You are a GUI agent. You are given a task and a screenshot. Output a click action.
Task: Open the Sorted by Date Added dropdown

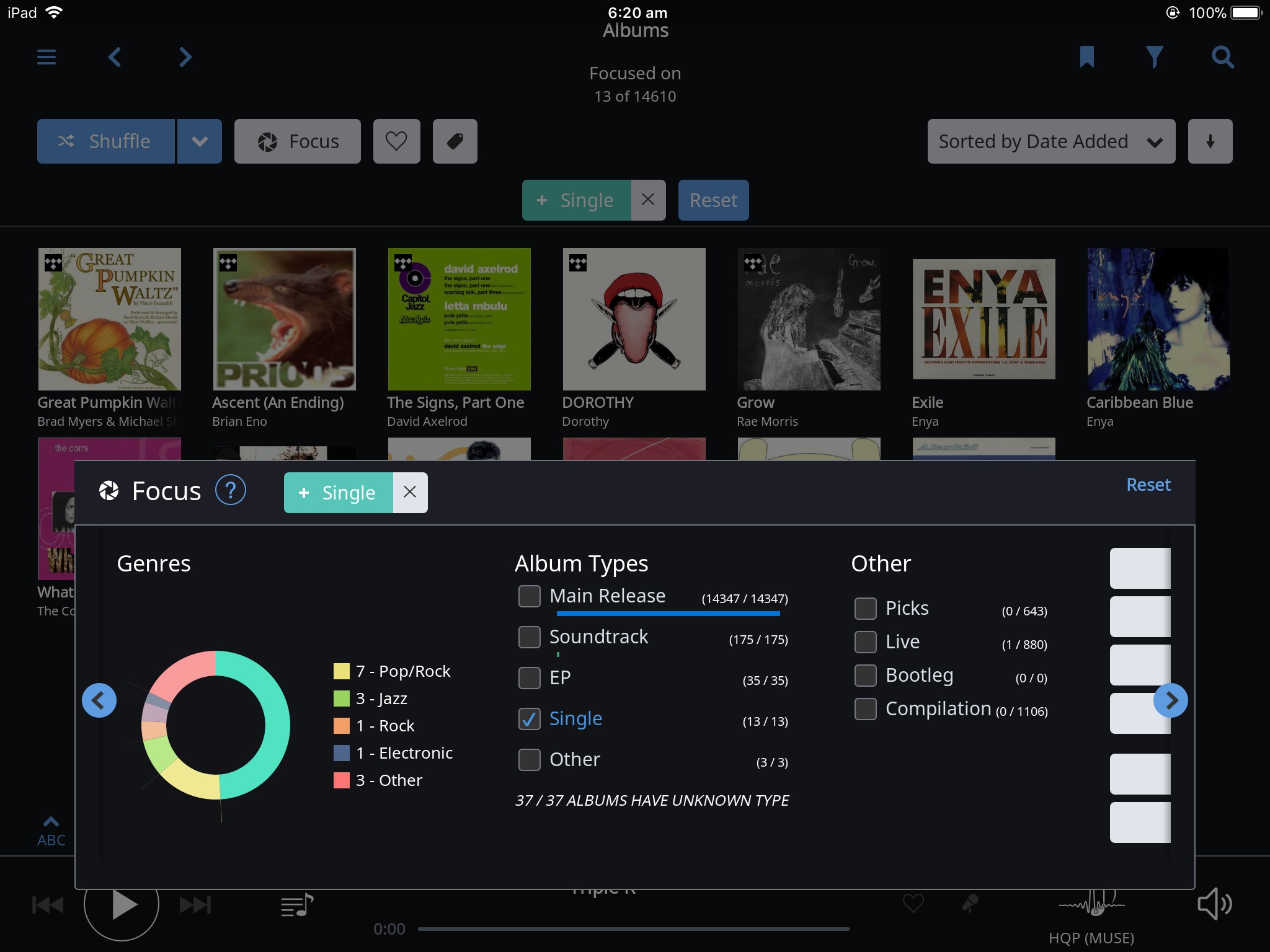(1051, 141)
